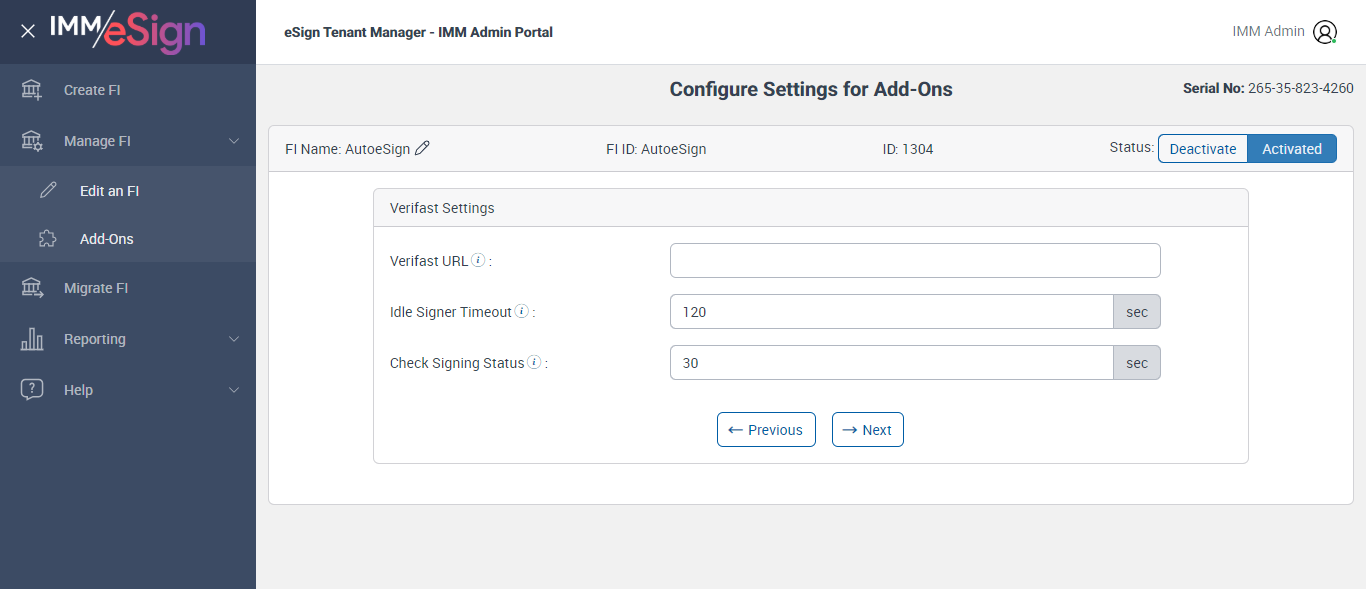Click the pencil icon beside FI Name
Viewport: 1366px width, 589px height.
point(422,149)
